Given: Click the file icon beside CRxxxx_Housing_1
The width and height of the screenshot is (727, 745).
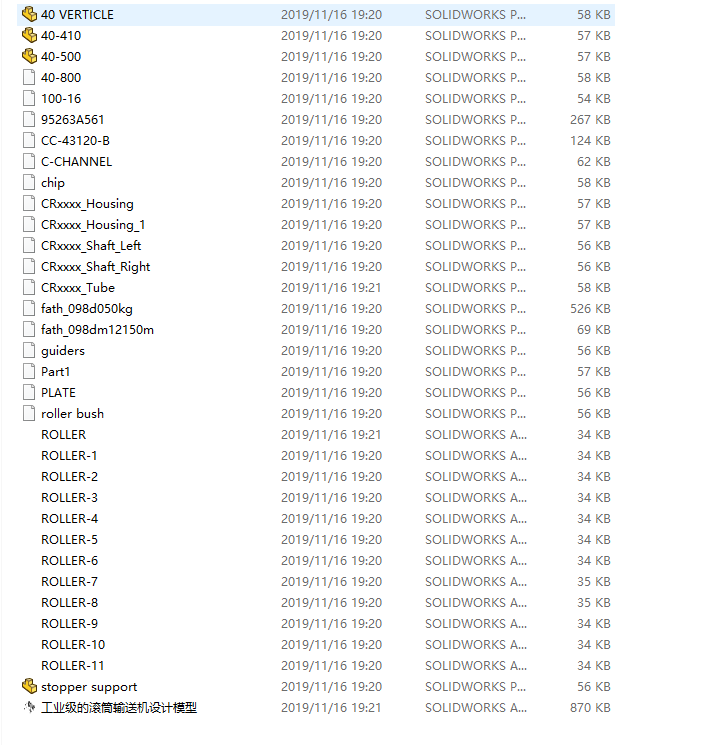Looking at the screenshot, I should (x=29, y=224).
